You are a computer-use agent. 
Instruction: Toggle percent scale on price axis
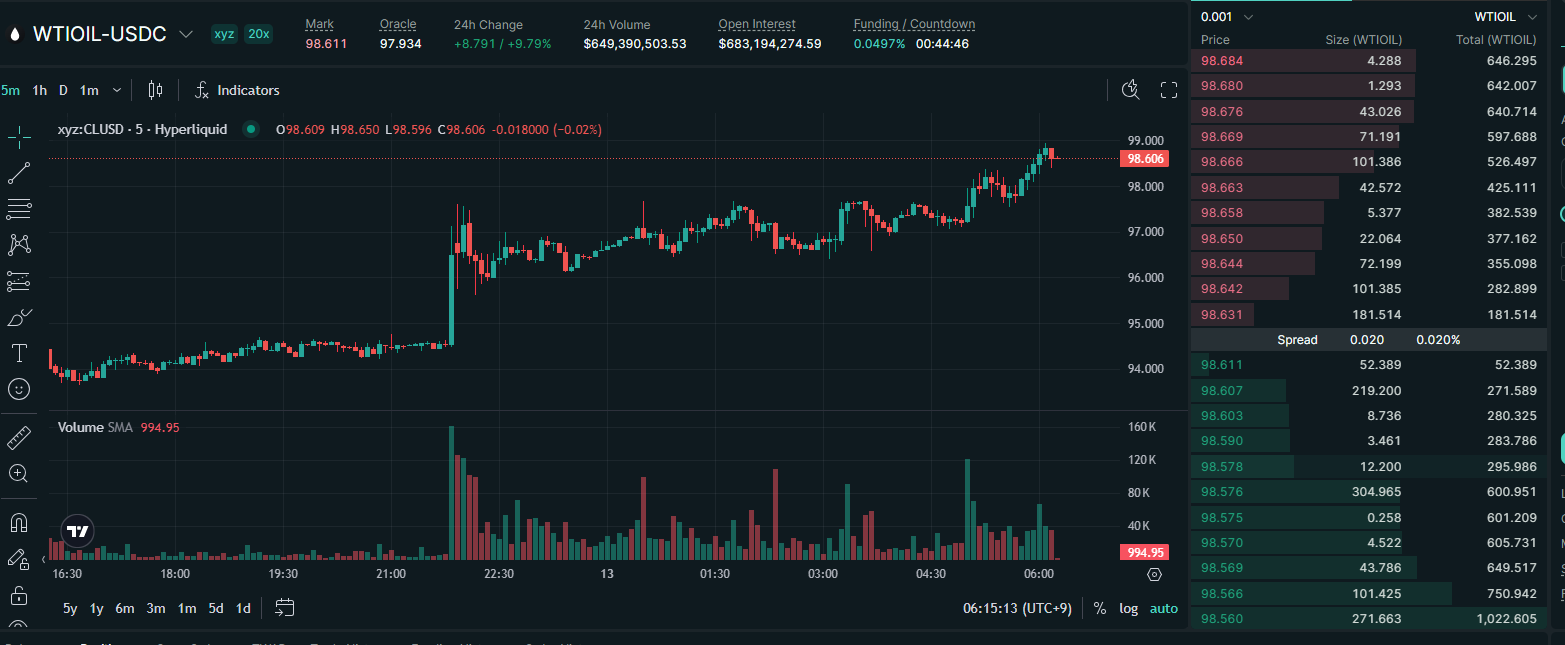click(x=1100, y=608)
